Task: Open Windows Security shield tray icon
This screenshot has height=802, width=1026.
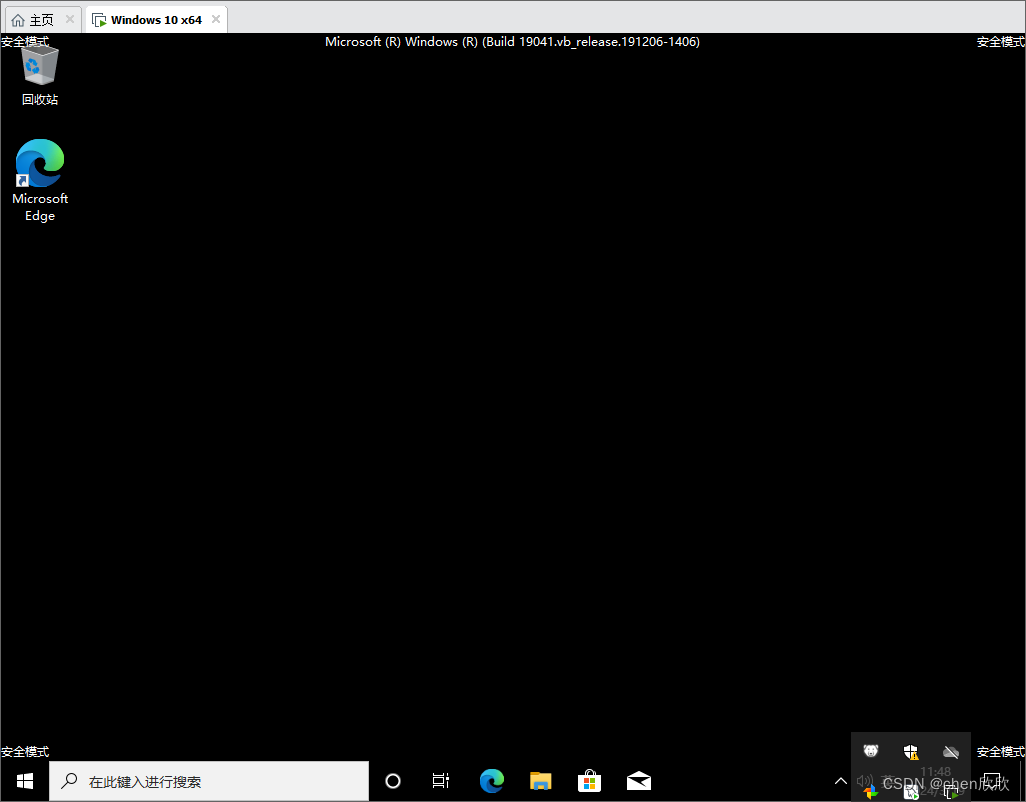Action: click(x=911, y=752)
